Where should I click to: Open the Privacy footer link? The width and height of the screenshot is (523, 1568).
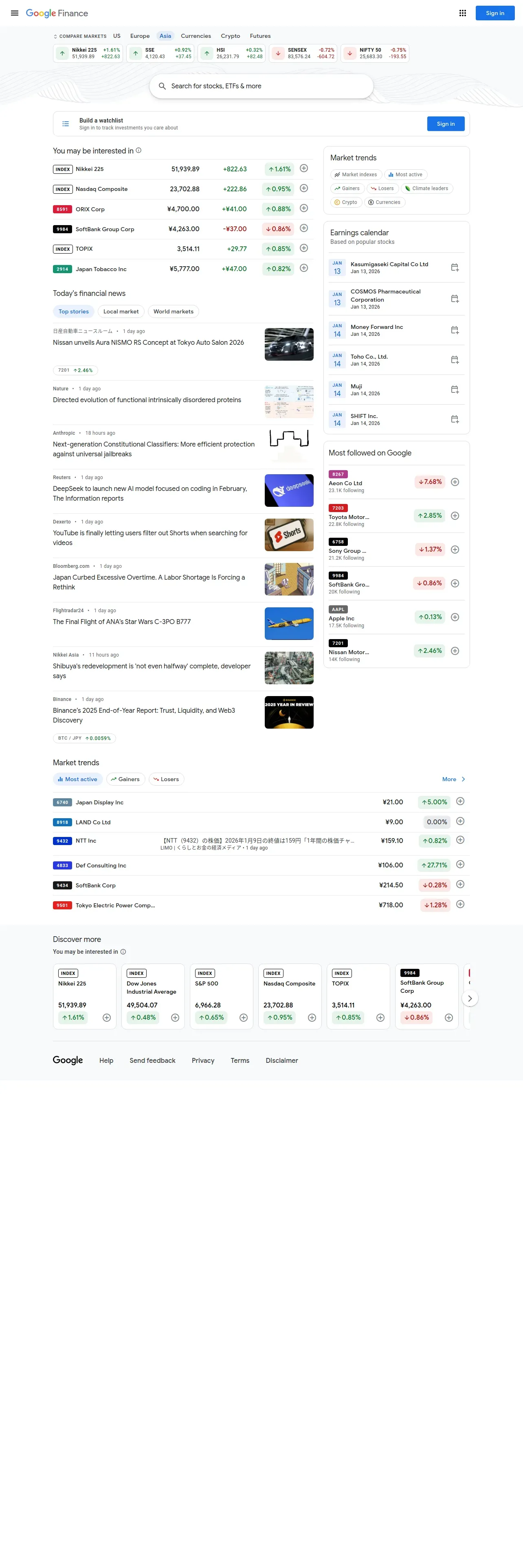click(203, 1060)
